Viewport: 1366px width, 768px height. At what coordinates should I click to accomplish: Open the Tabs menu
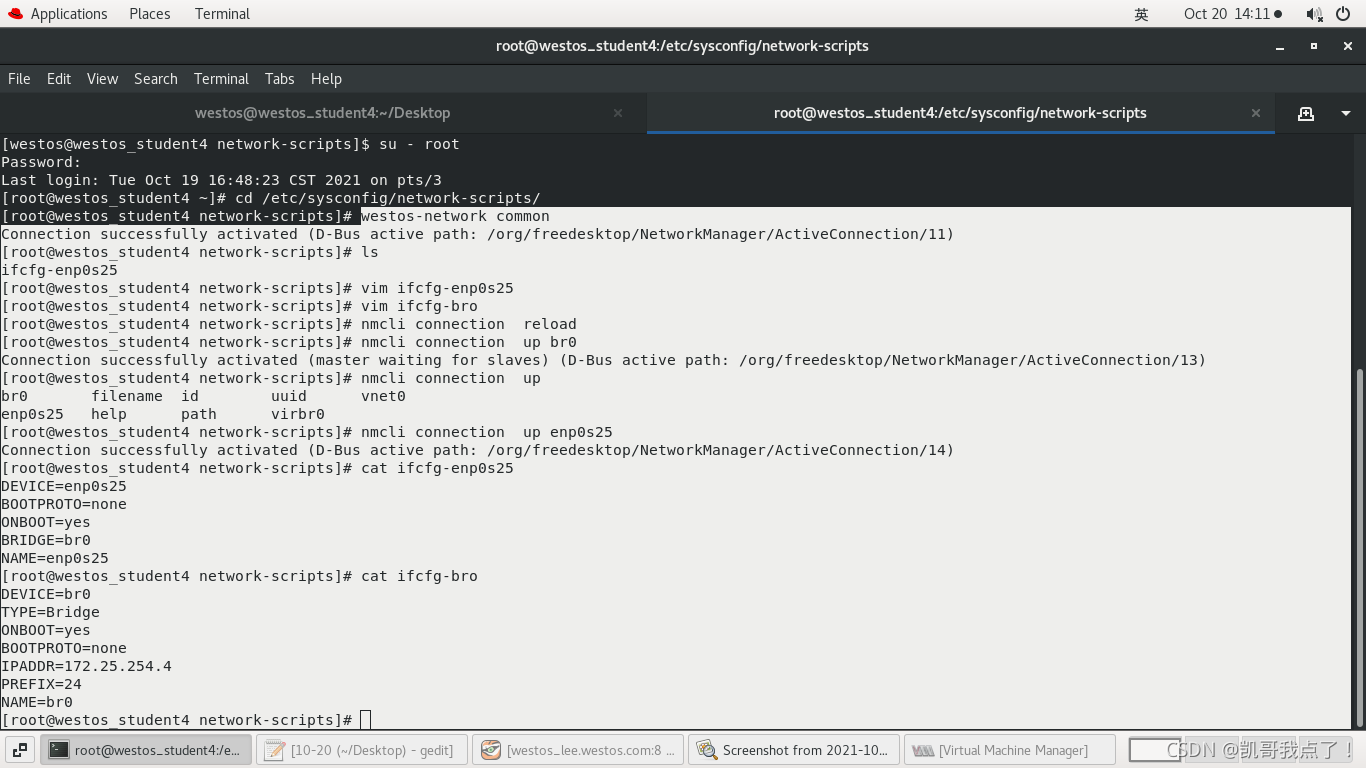click(279, 79)
